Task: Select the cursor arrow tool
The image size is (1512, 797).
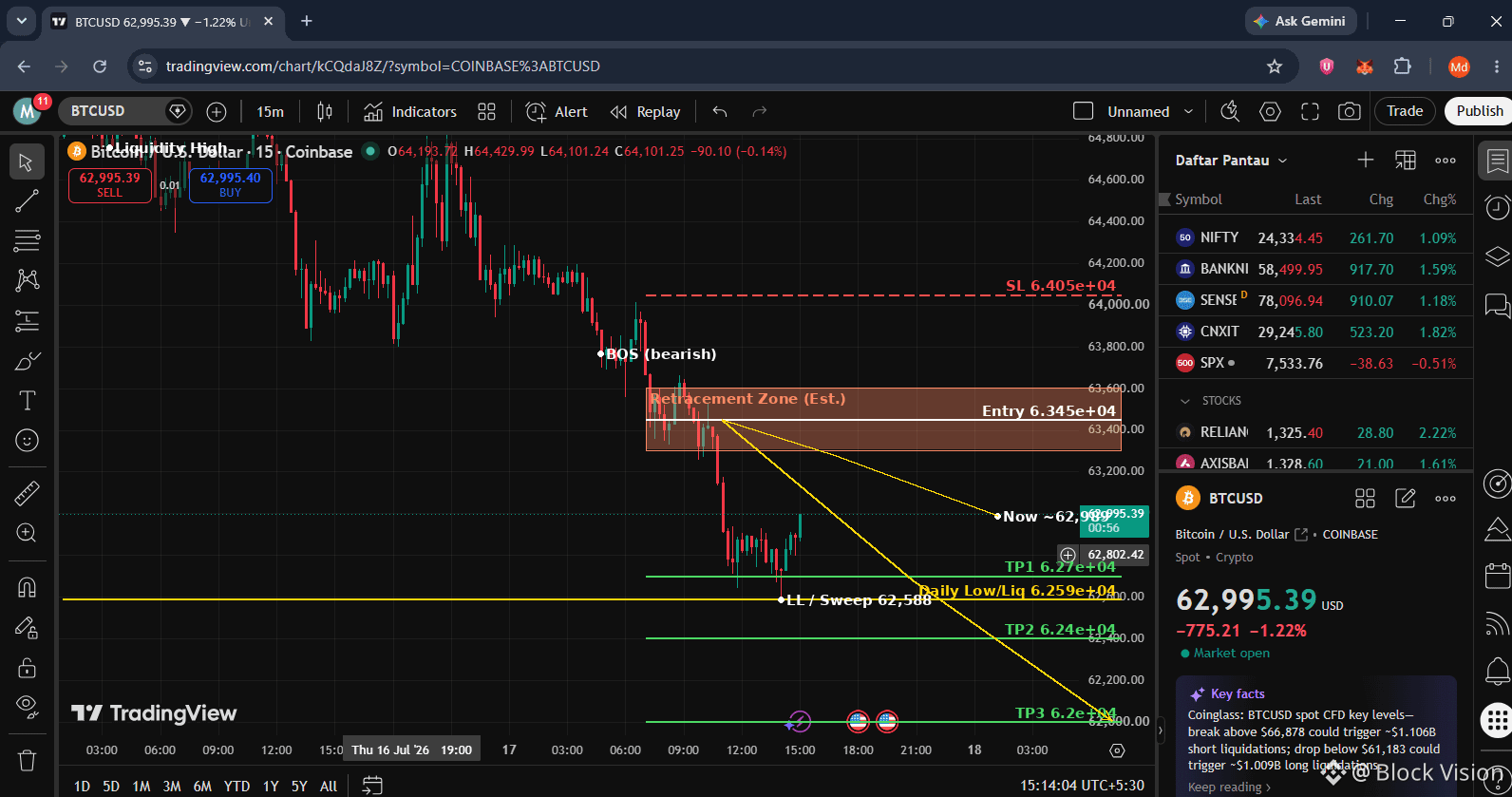Action: click(x=27, y=162)
